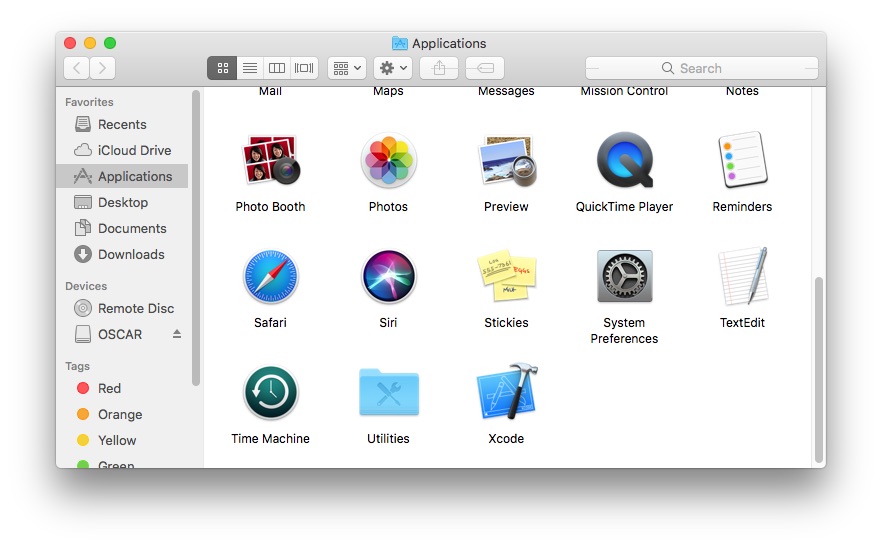This screenshot has height=548, width=882.
Task: Click the sidebar scrollbar
Action: (x=196, y=237)
